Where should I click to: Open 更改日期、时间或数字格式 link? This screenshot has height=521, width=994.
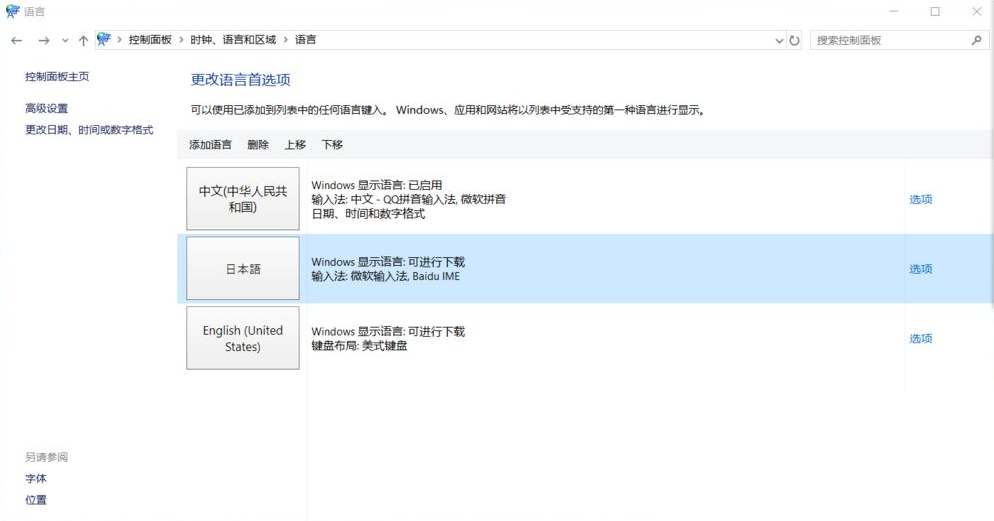(x=89, y=130)
